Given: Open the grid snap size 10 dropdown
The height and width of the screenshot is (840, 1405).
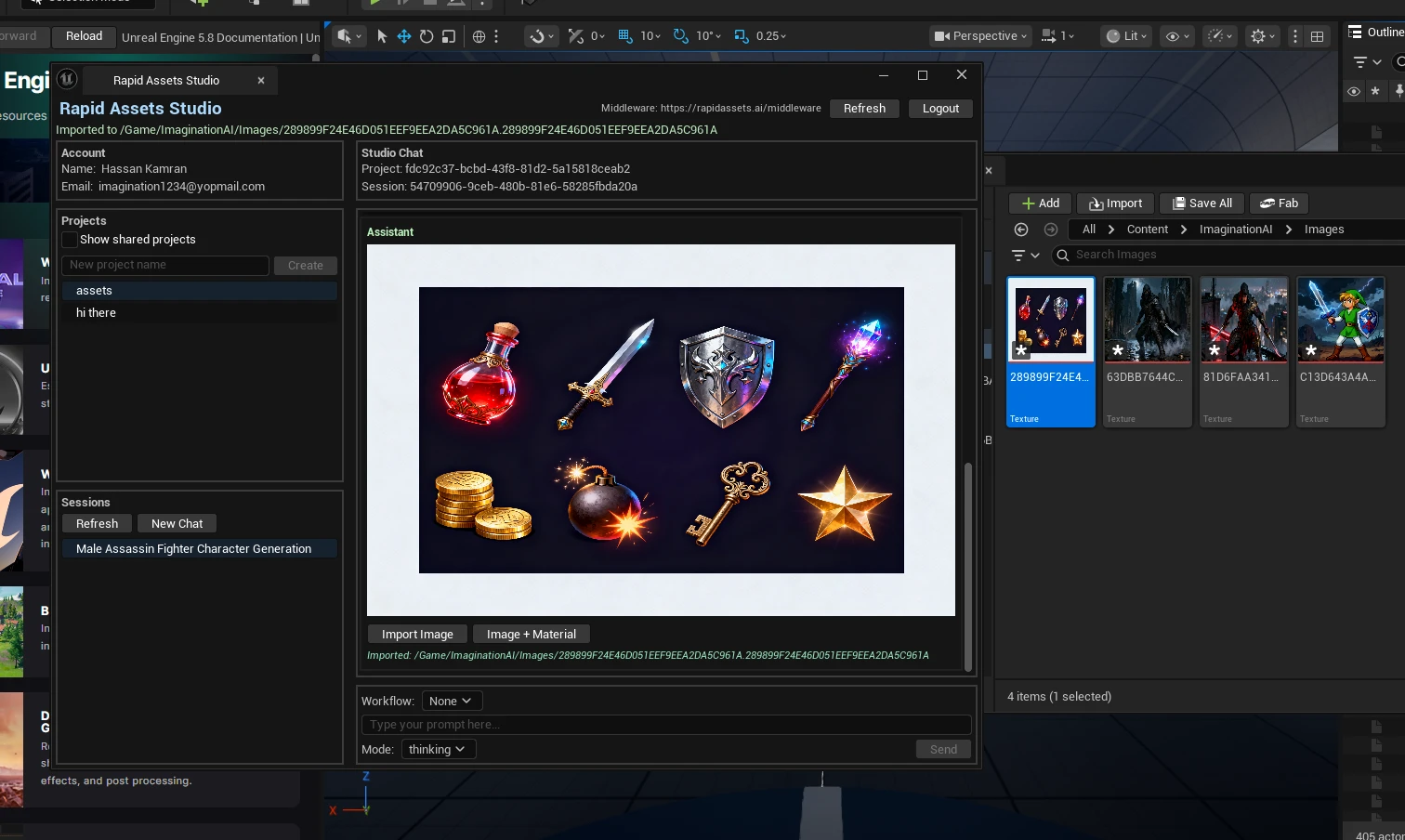Looking at the screenshot, I should pos(650,36).
